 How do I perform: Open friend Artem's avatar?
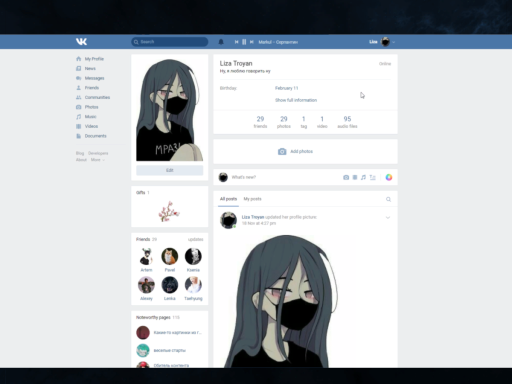click(146, 256)
